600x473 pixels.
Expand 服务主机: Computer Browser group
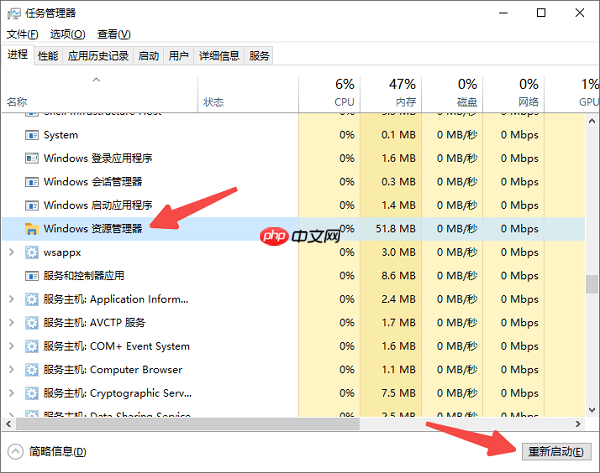(11, 370)
